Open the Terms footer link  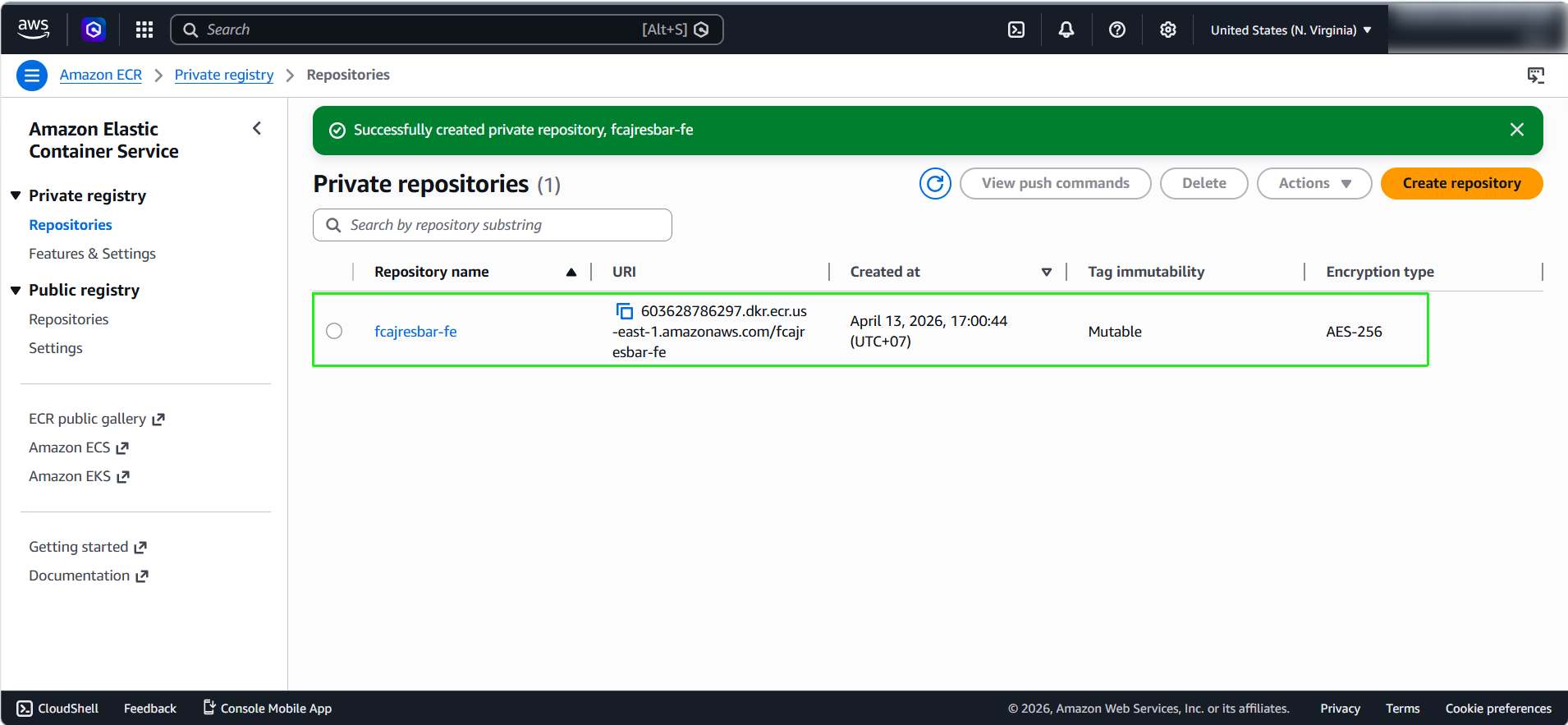[x=1402, y=709]
